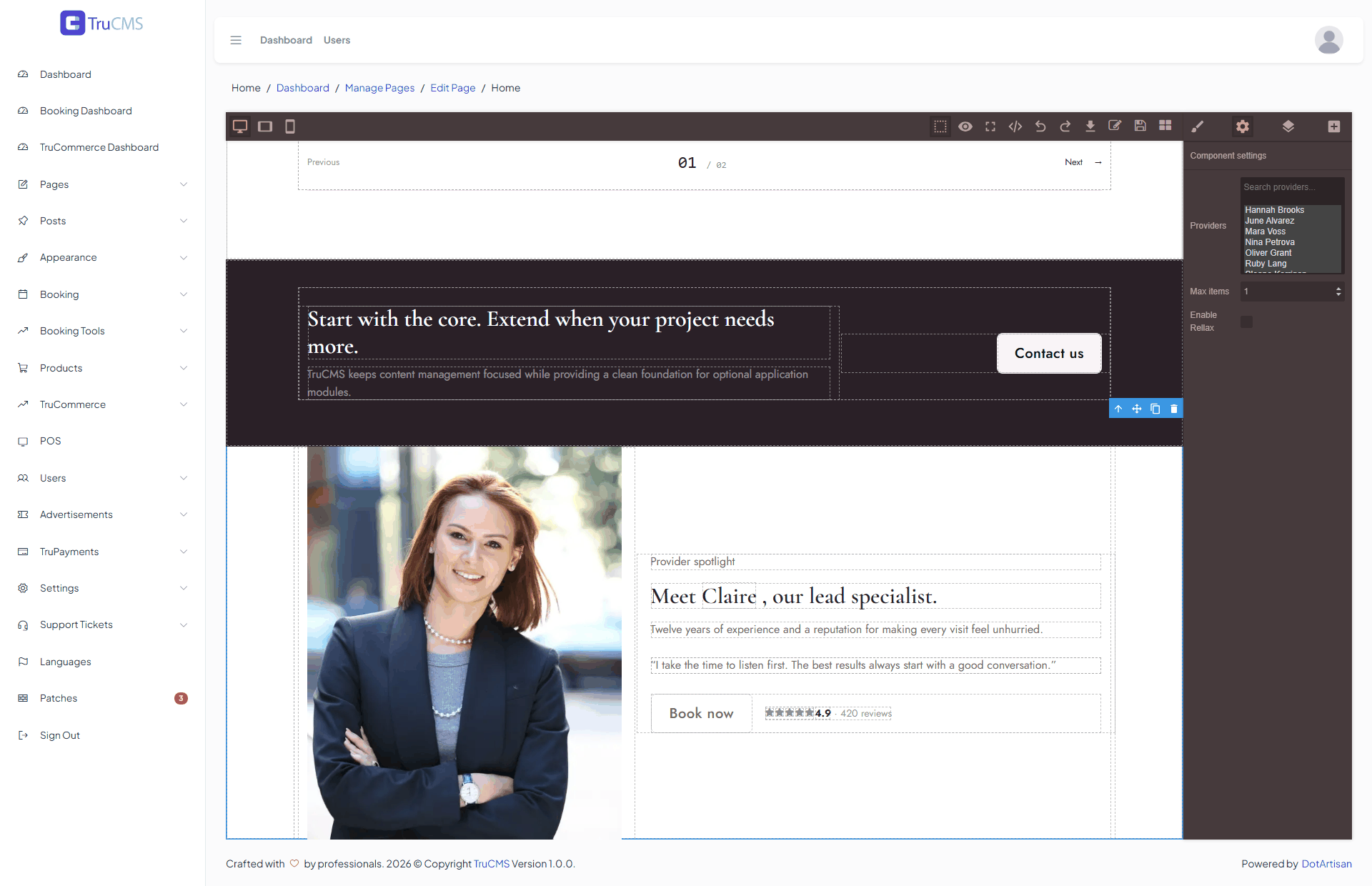Viewport: 1372px width, 886px height.
Task: Enable the Rellax checkbox
Action: point(1247,322)
